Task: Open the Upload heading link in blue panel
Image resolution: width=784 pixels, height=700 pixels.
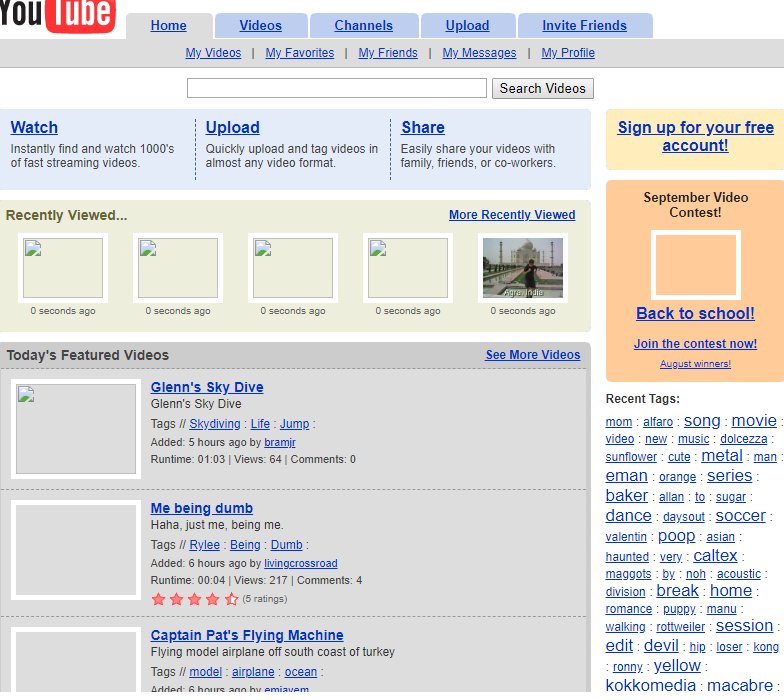Action: click(232, 128)
